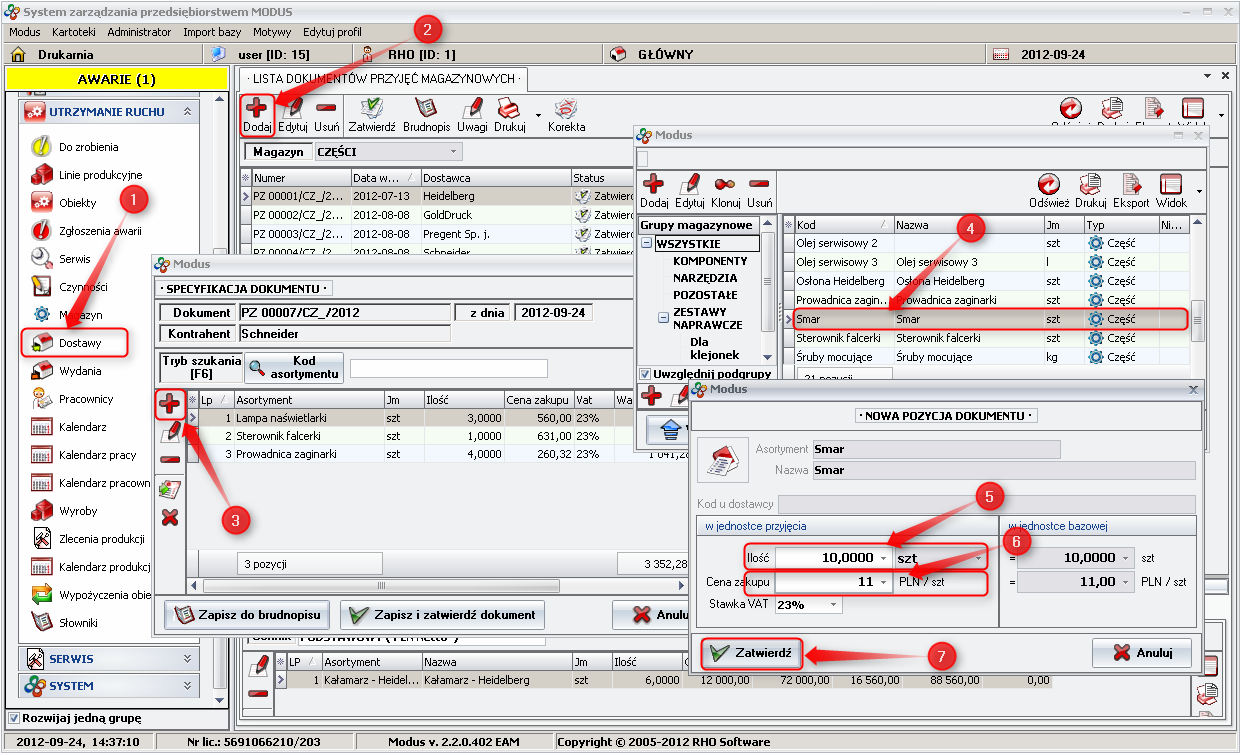Open the Kartoteki menu

(73, 32)
